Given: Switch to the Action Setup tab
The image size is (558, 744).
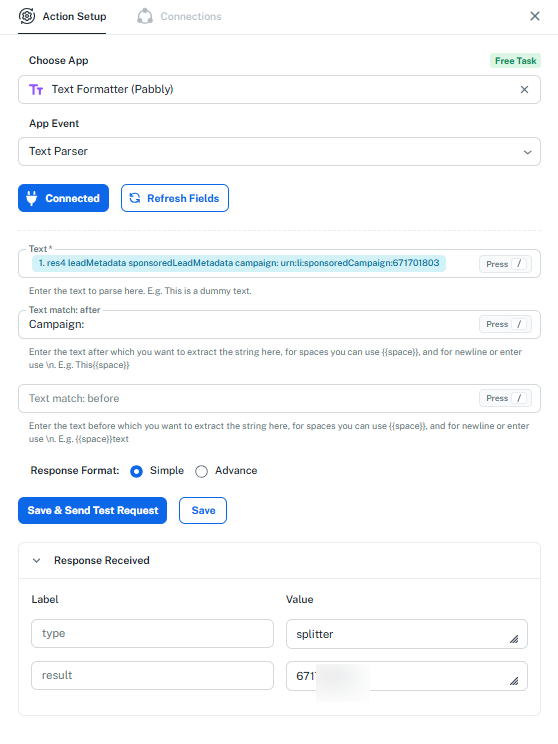Looking at the screenshot, I should pos(62,17).
